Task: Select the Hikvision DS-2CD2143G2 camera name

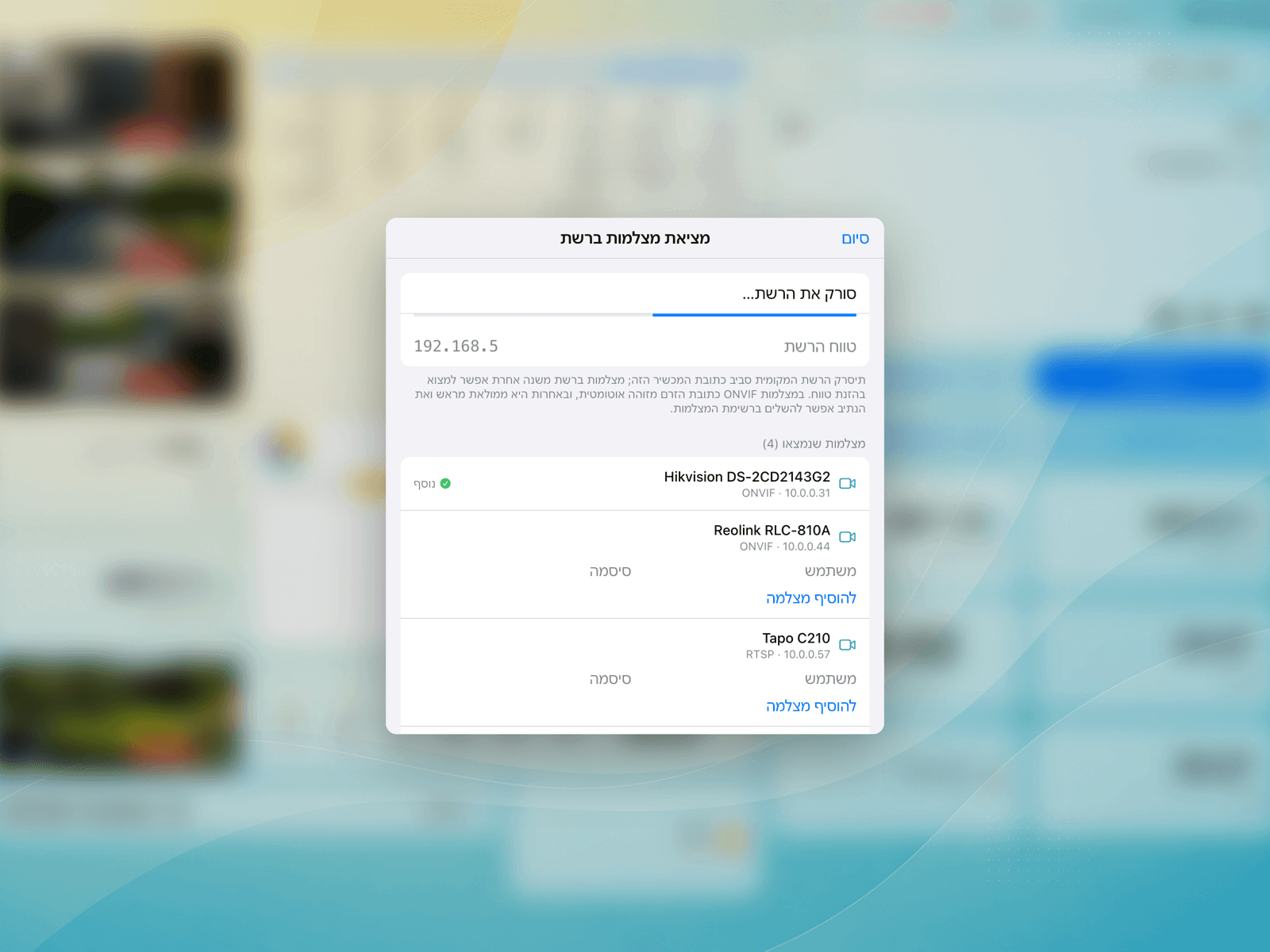Action: click(747, 477)
